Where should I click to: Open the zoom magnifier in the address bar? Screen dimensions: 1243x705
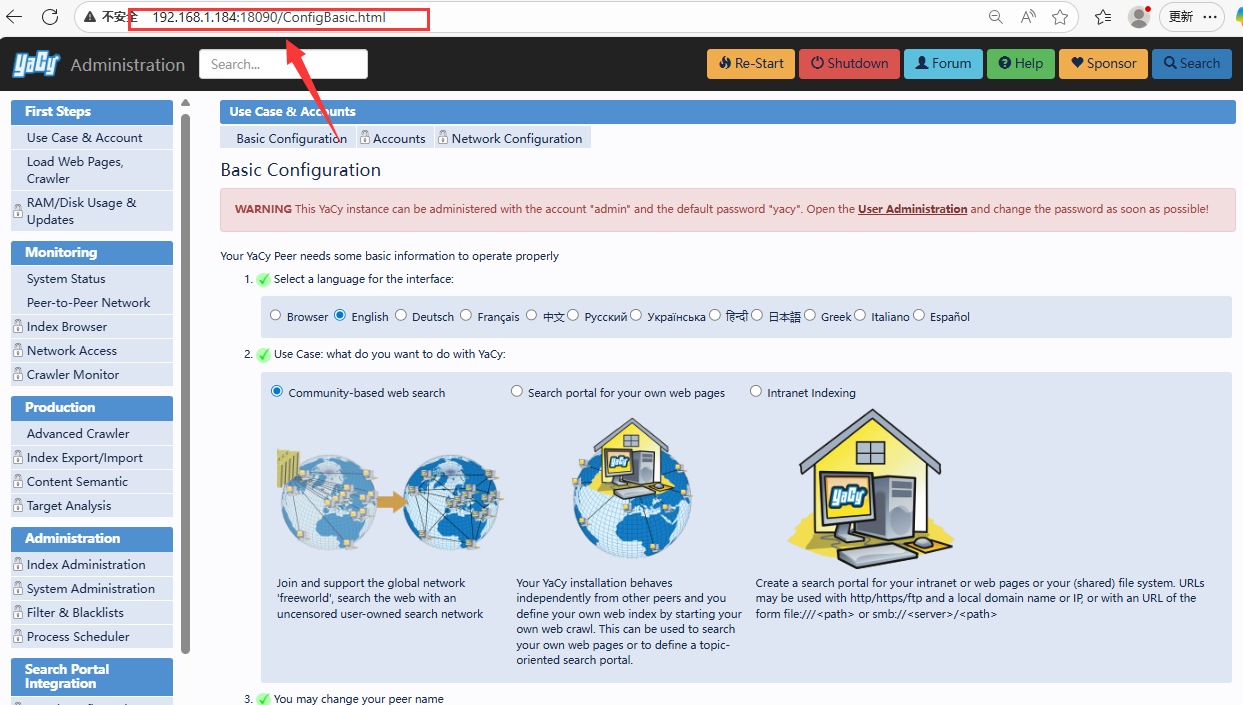coord(995,17)
